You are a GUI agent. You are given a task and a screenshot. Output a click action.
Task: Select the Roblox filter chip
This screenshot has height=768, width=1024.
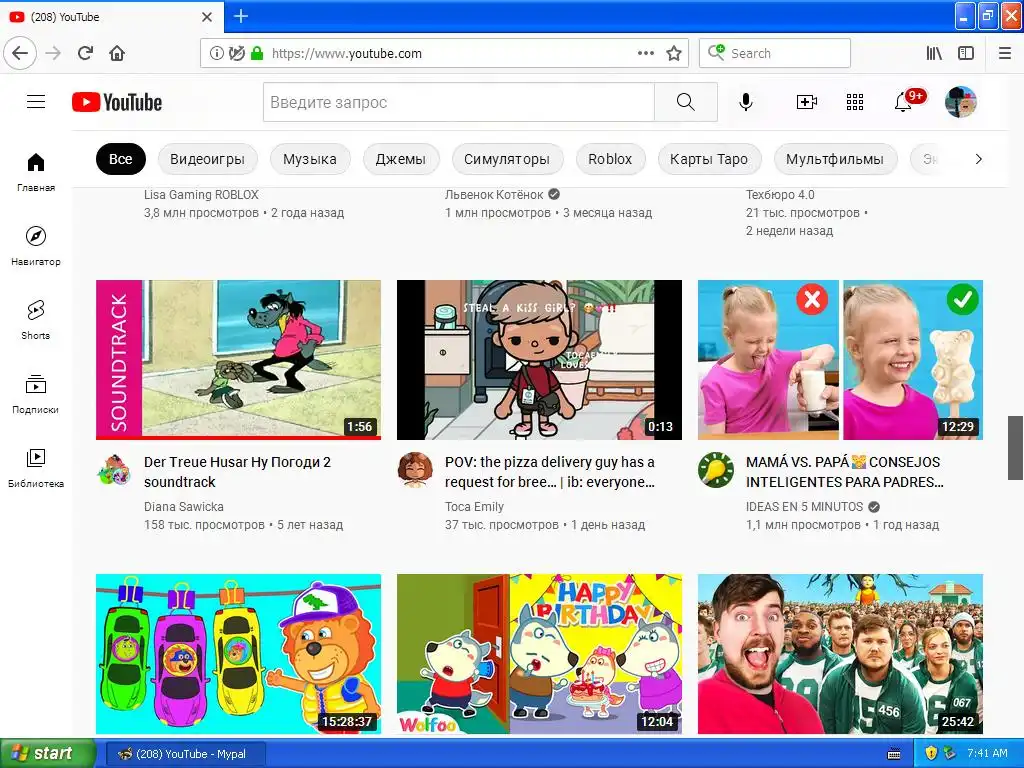click(x=611, y=159)
